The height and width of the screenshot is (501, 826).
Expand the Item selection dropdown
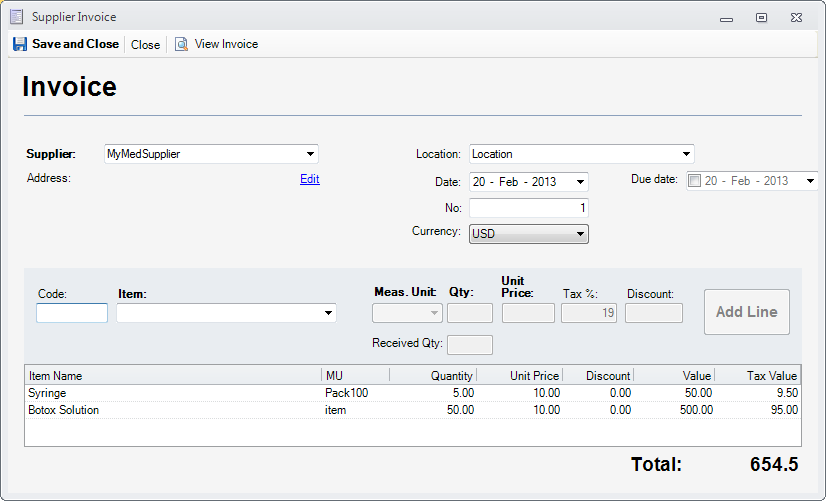click(x=329, y=313)
